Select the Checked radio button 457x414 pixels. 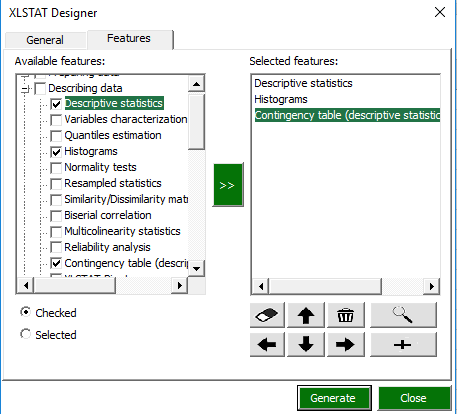coord(26,312)
